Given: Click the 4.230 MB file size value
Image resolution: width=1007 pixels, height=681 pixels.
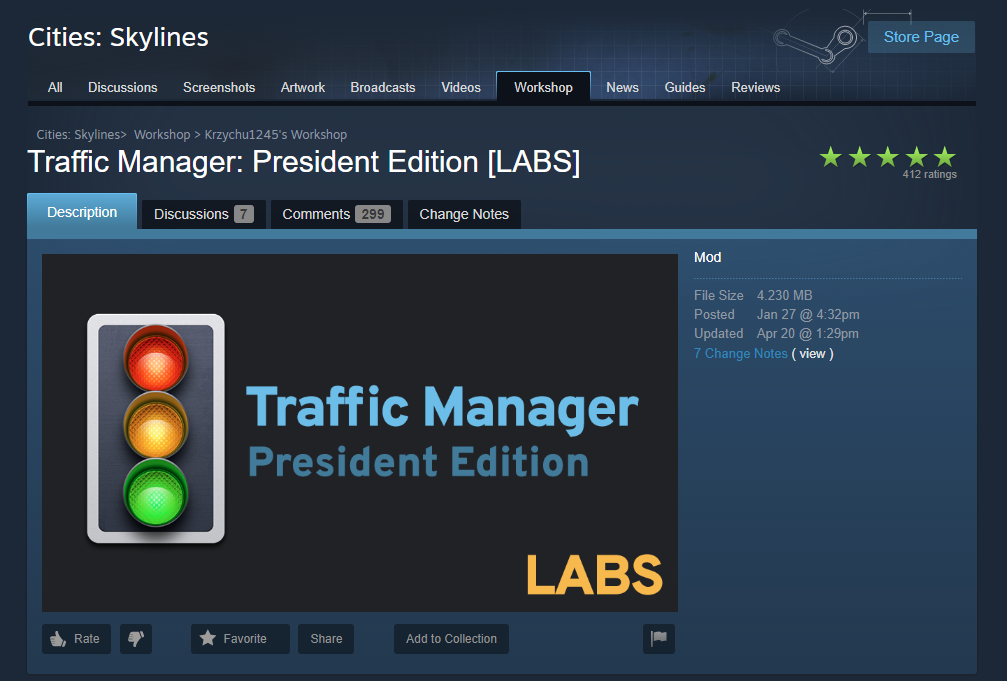Looking at the screenshot, I should click(784, 295).
